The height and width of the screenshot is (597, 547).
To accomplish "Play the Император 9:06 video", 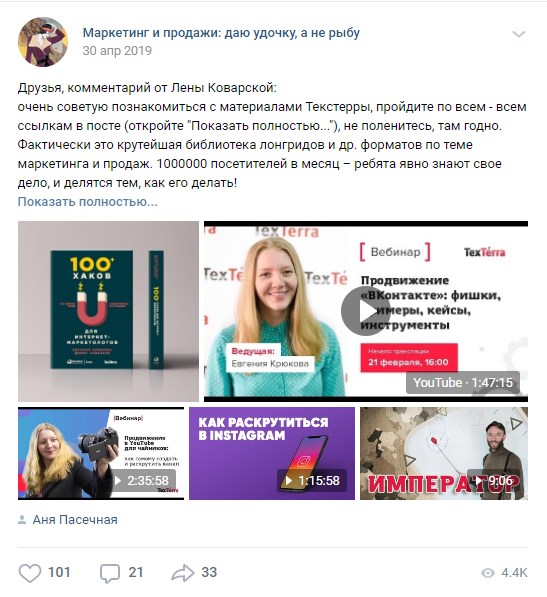I will [444, 453].
